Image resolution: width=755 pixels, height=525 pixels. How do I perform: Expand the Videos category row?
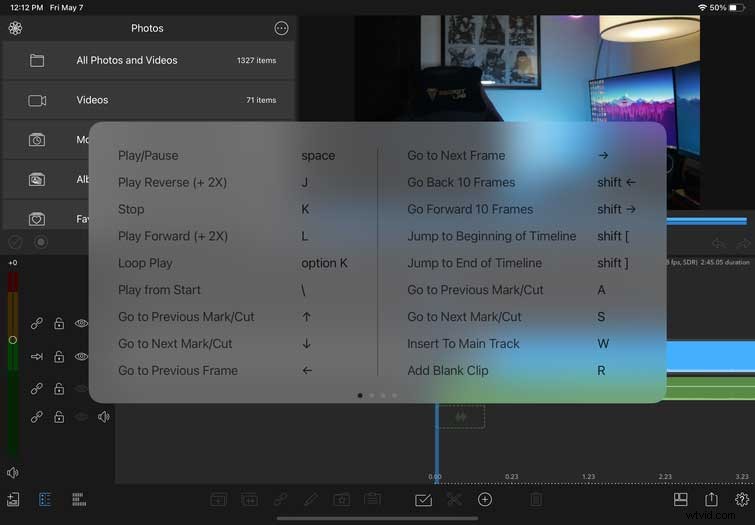pos(148,100)
